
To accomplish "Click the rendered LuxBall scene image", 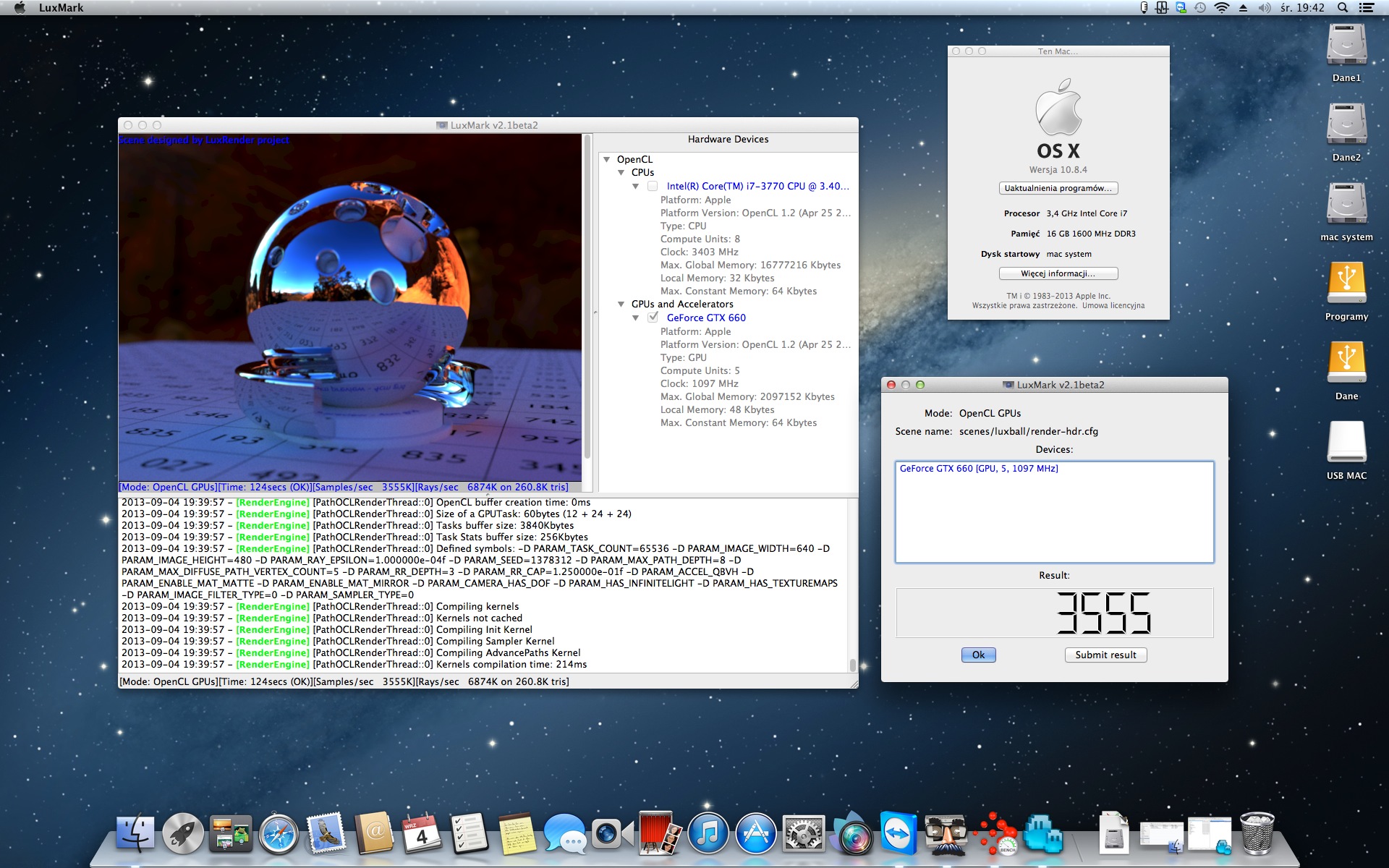I will click(x=350, y=307).
